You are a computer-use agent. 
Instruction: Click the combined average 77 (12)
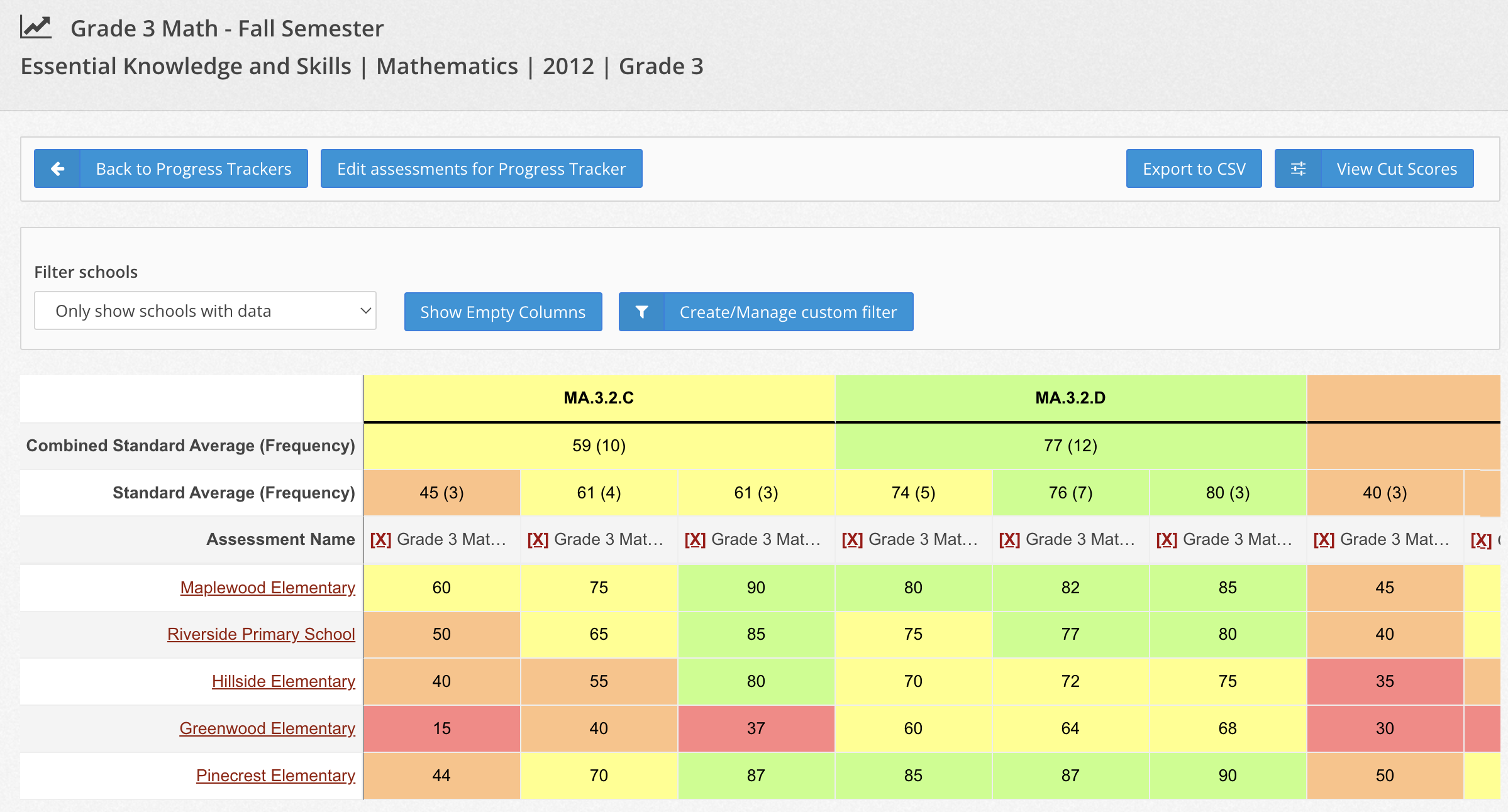[x=1071, y=446]
